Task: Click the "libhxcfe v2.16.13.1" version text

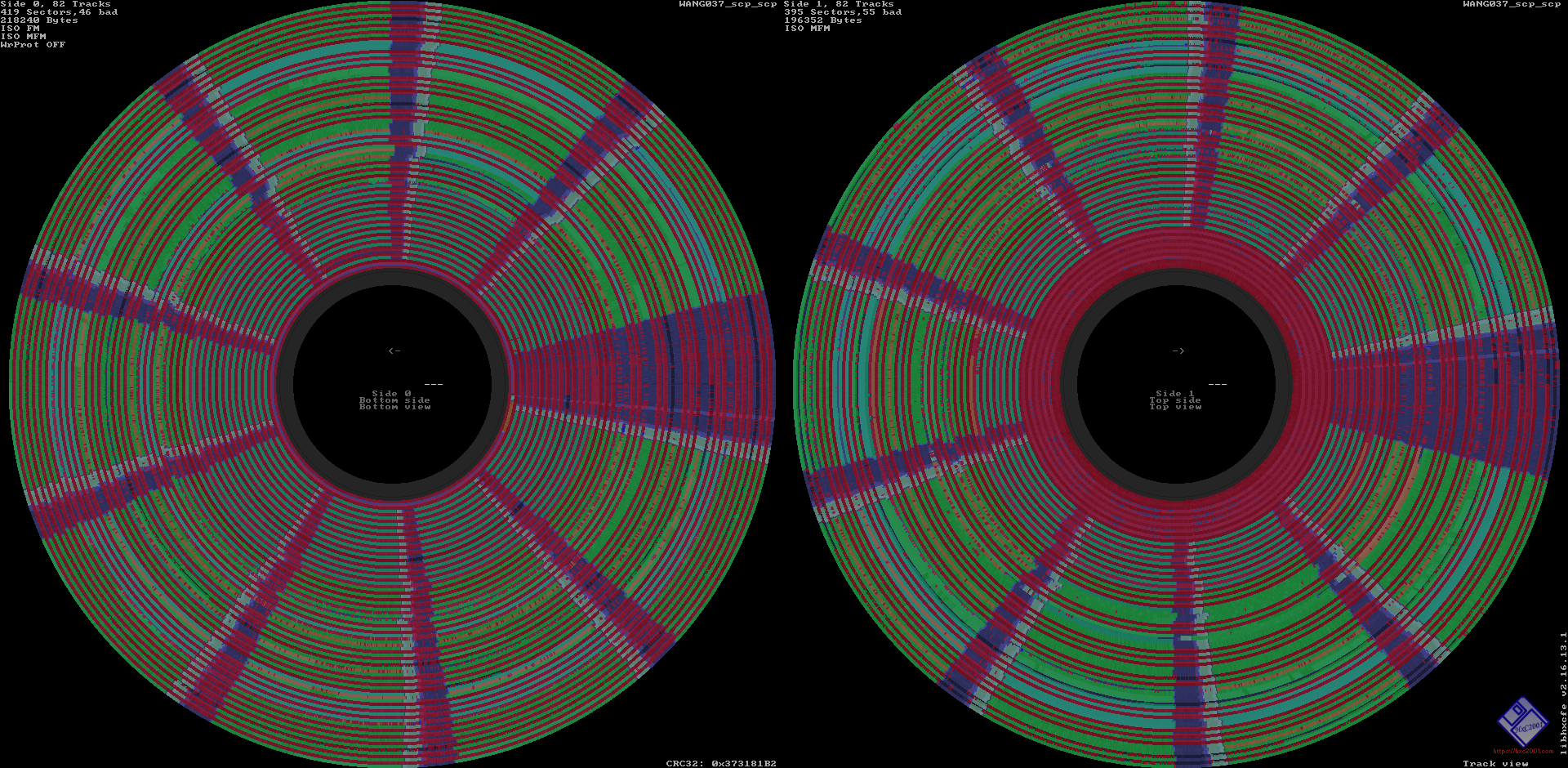Action: click(x=1564, y=693)
